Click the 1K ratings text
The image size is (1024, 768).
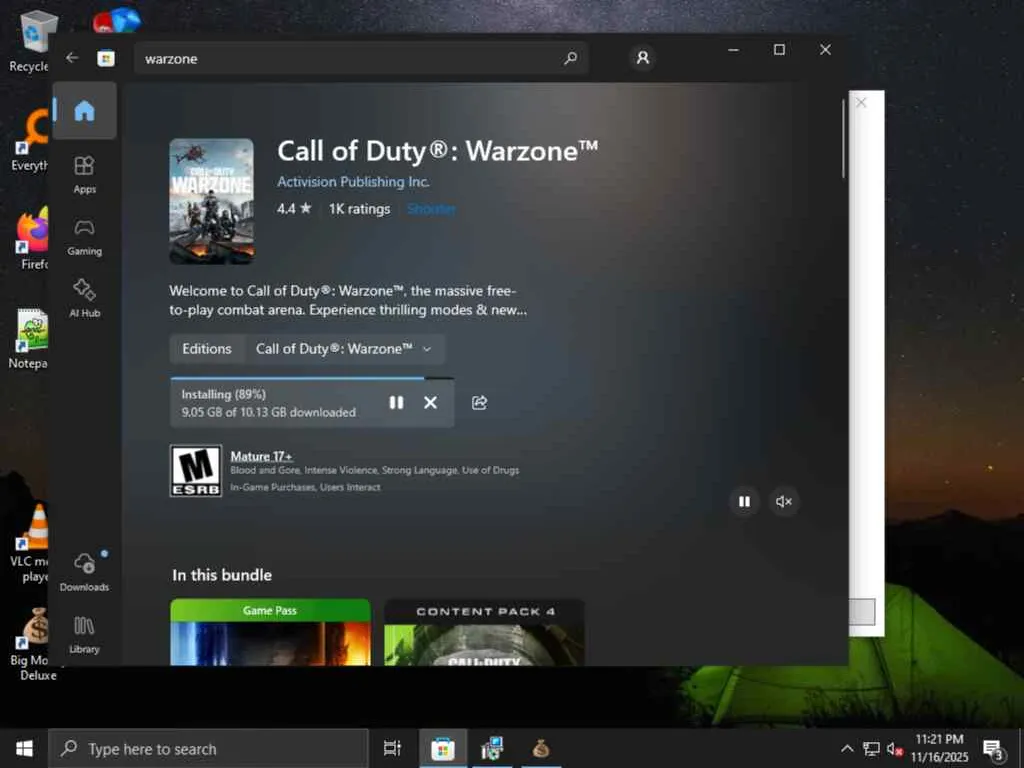359,209
